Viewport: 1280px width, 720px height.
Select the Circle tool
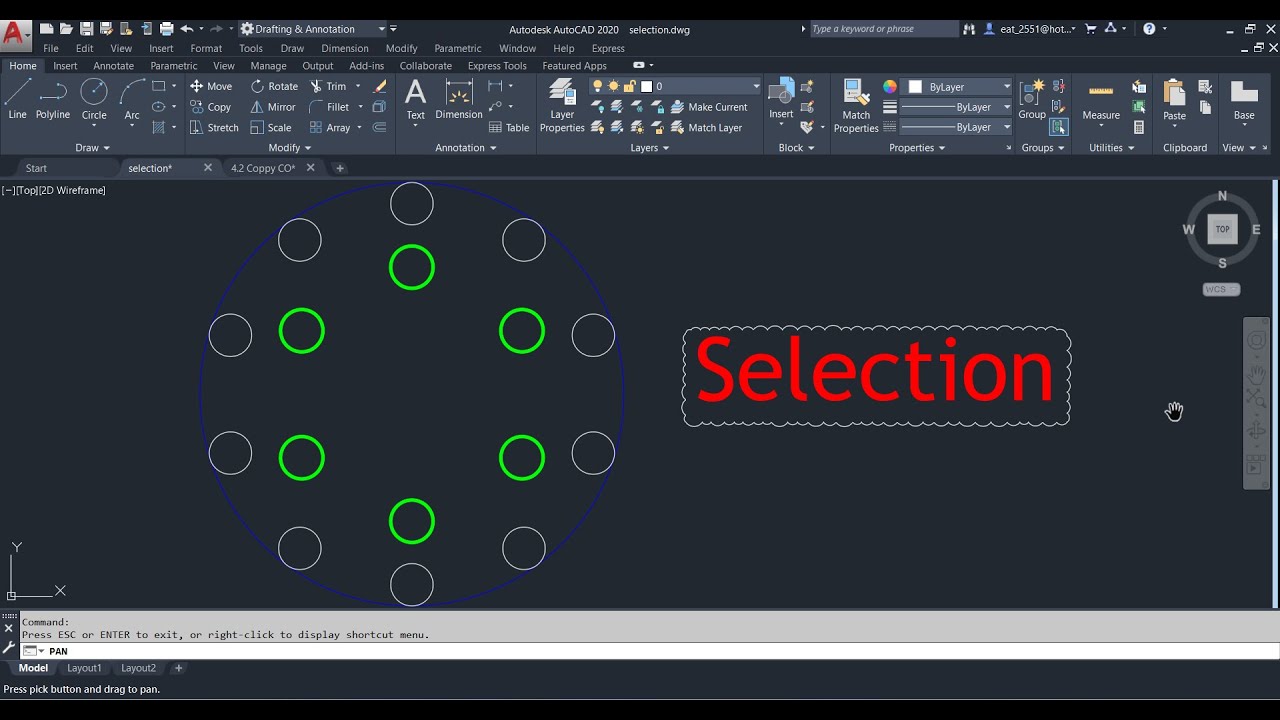click(94, 100)
